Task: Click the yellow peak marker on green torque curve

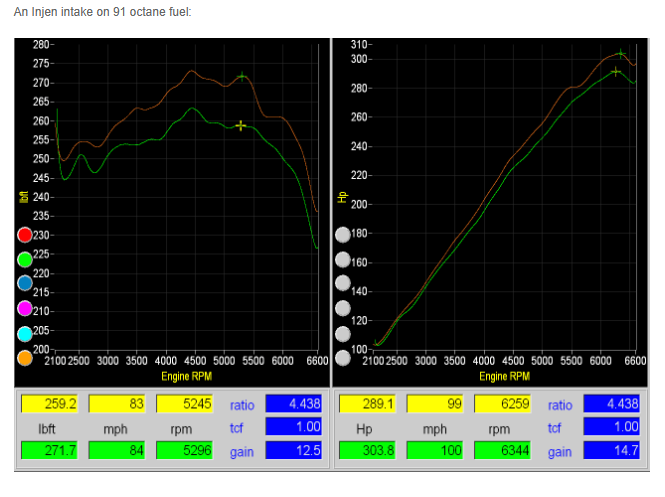Action: (x=241, y=125)
